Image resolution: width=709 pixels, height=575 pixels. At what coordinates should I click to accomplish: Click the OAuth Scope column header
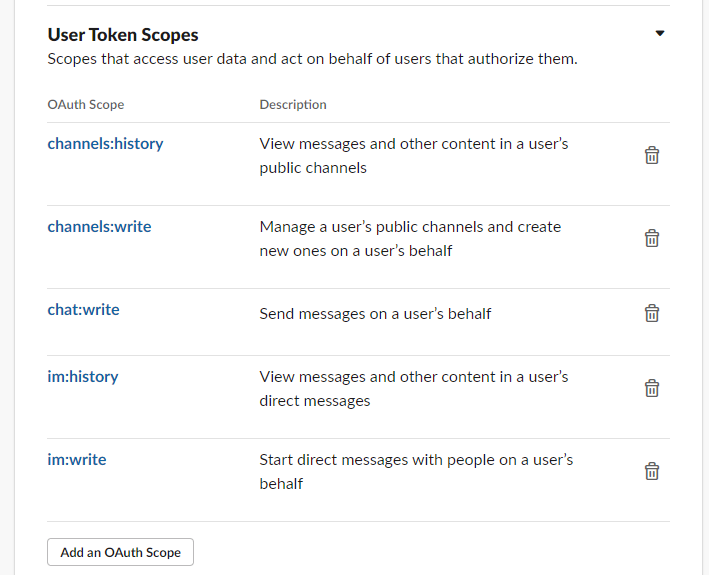tap(86, 104)
